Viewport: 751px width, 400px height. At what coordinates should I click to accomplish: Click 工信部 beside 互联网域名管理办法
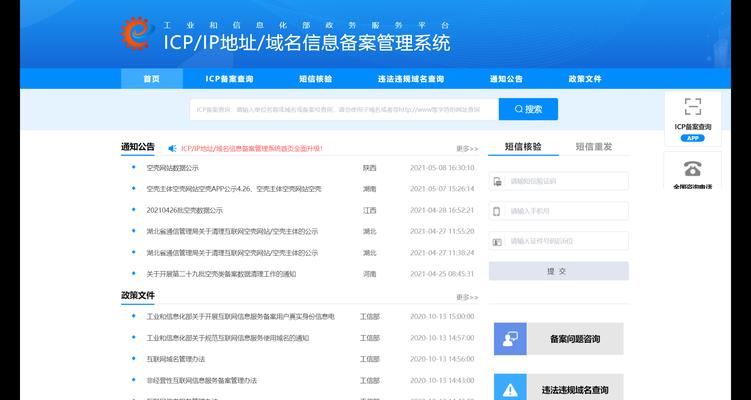370,359
